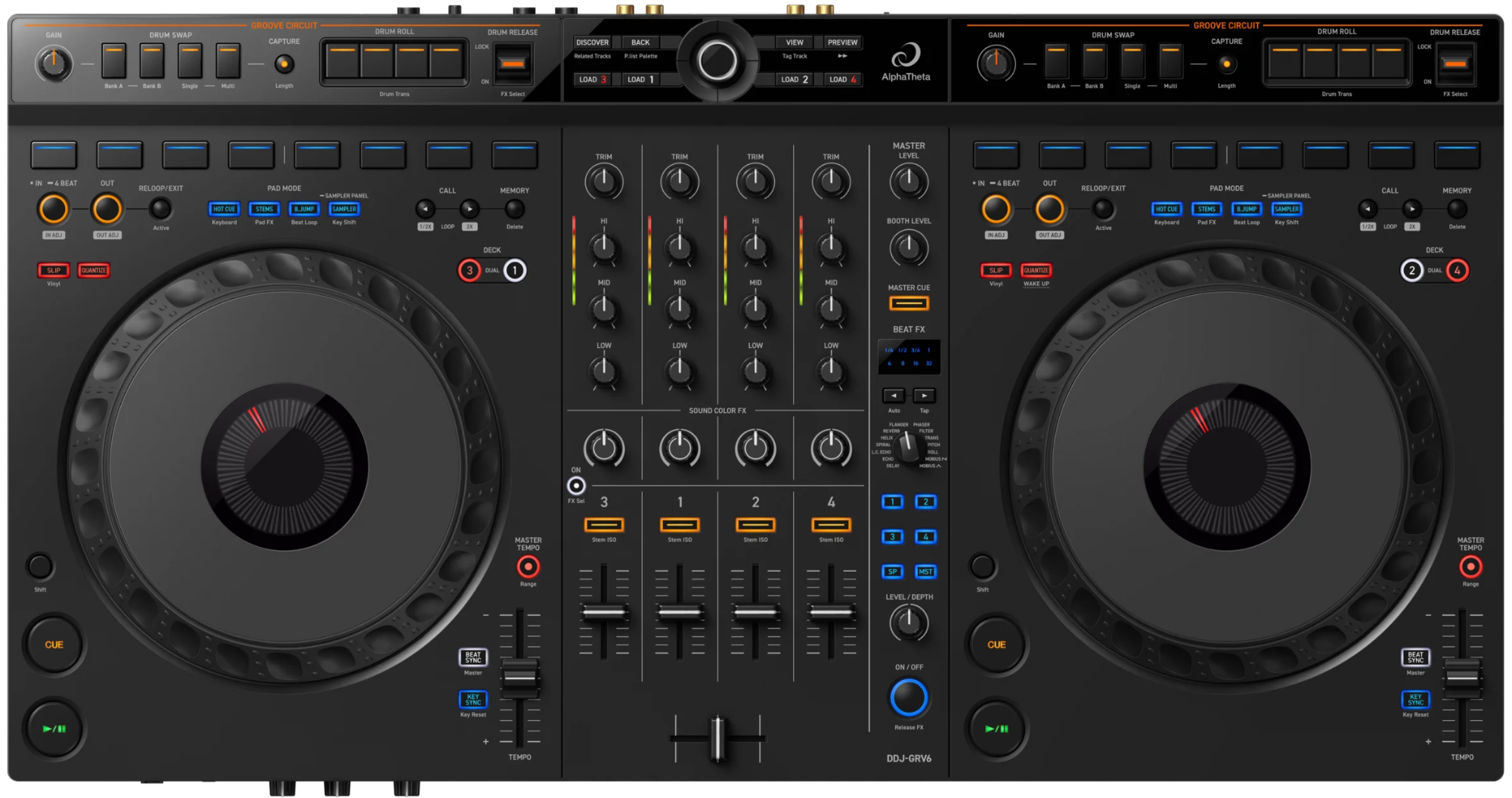This screenshot has height=798, width=1512.
Task: Click the LEVEL/DEPTH knob
Action: click(909, 623)
